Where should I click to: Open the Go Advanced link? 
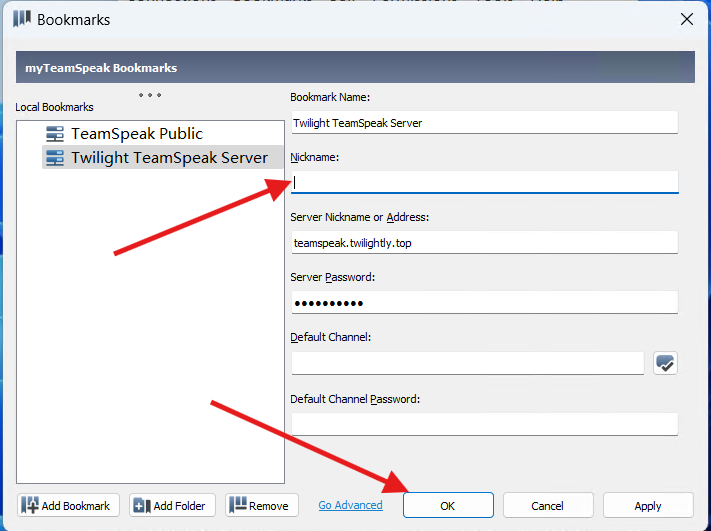(351, 505)
